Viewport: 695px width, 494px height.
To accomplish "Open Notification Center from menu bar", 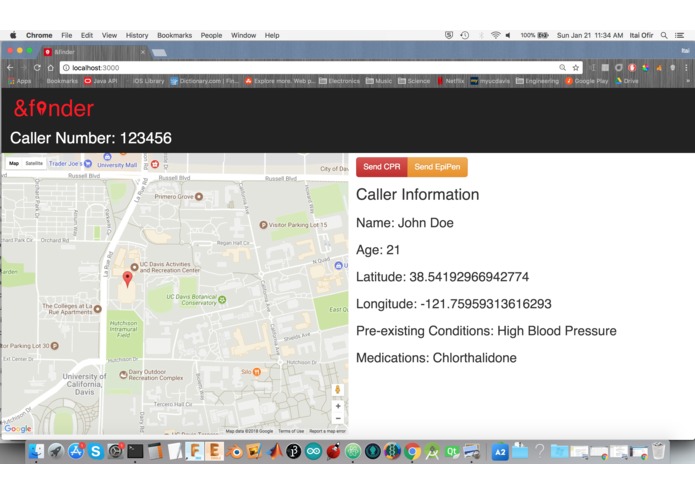I will pos(679,35).
